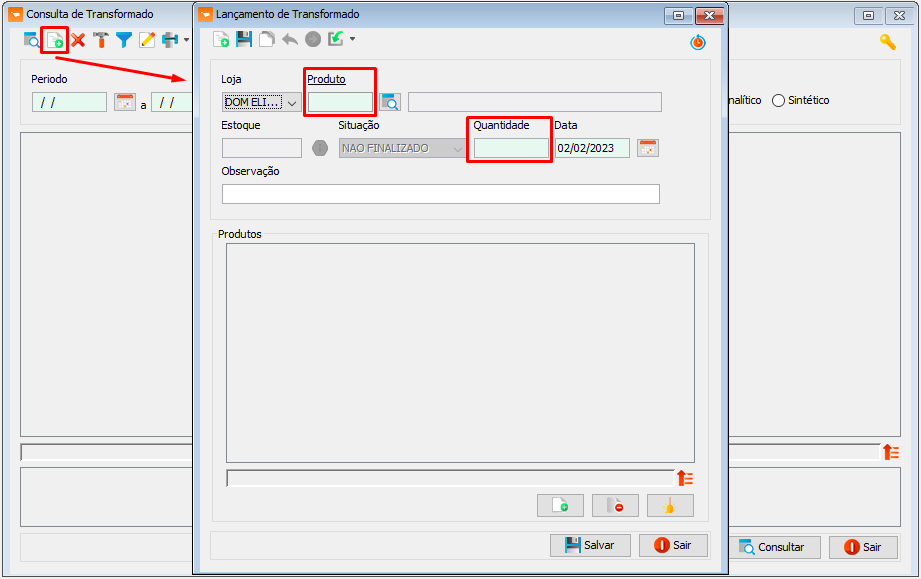Click the green arrow import icon
This screenshot has height=579, width=921.
tap(336, 39)
